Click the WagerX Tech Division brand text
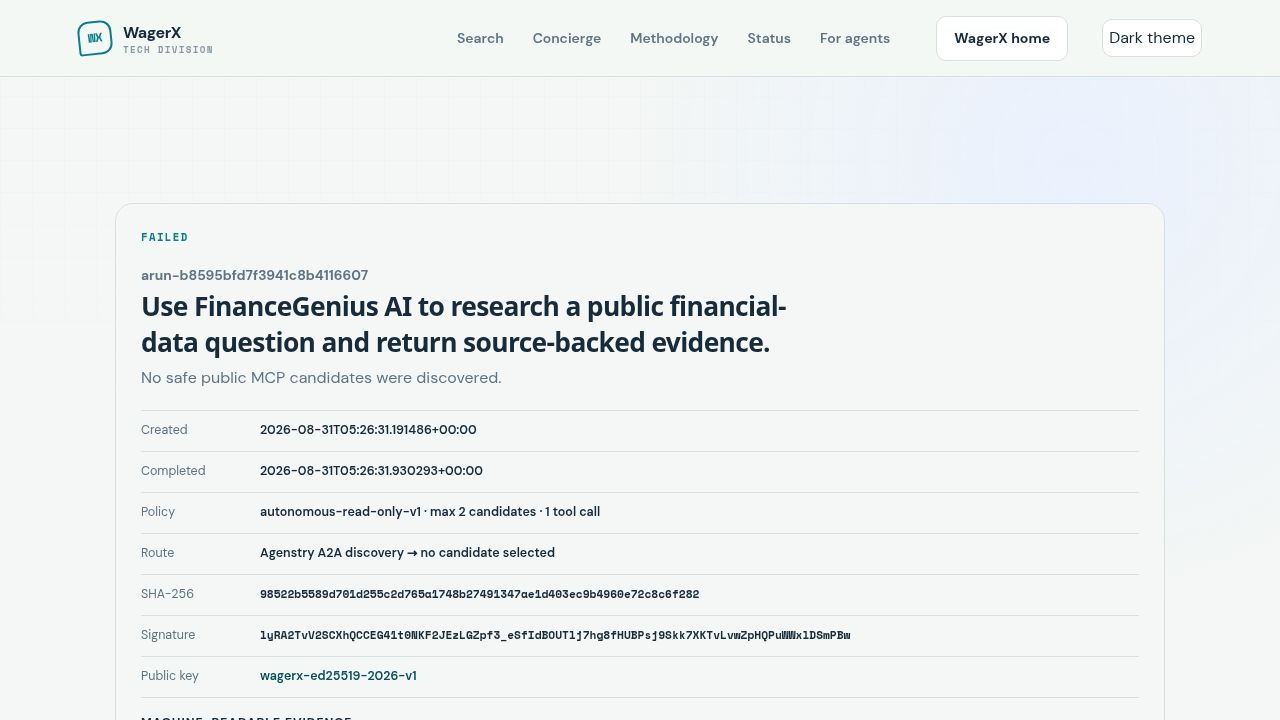 pos(168,39)
